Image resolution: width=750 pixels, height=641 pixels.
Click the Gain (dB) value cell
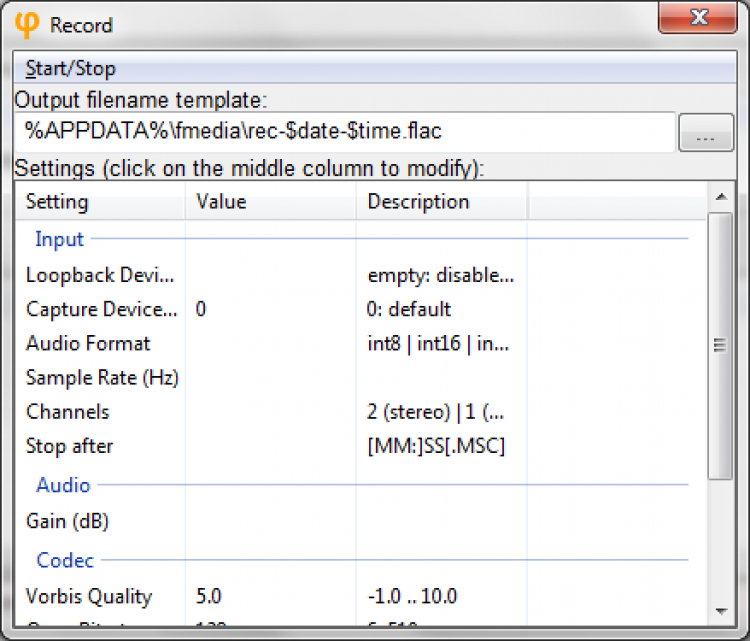270,521
